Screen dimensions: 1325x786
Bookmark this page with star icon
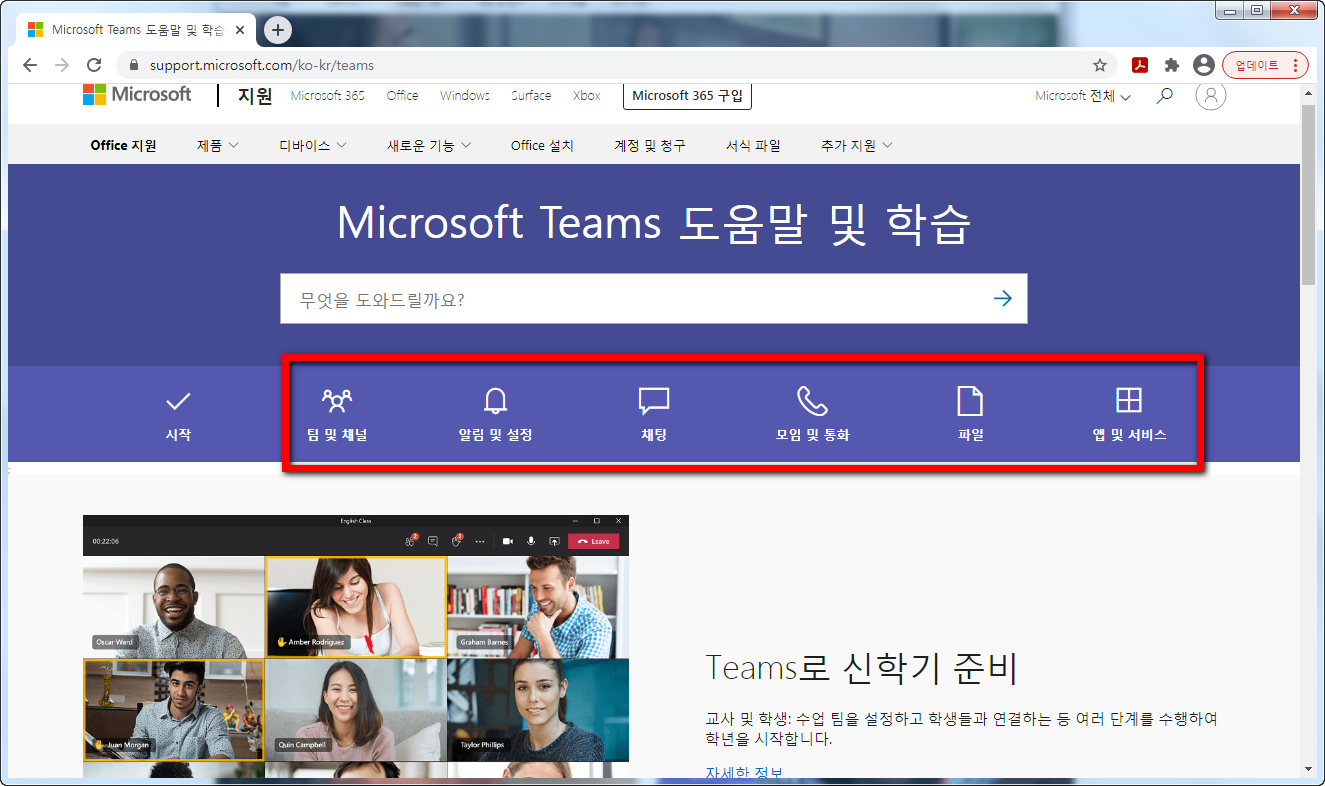[x=1100, y=65]
